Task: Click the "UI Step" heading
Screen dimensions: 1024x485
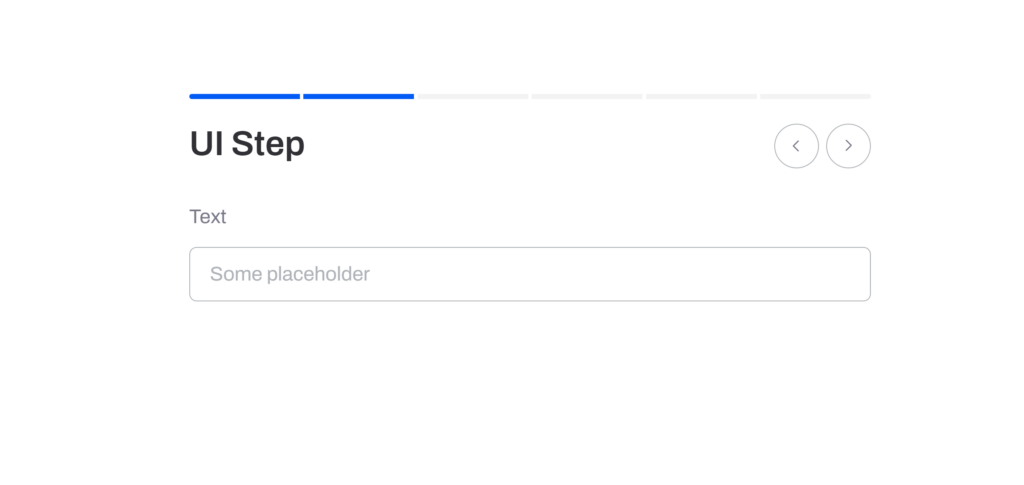Action: [247, 145]
